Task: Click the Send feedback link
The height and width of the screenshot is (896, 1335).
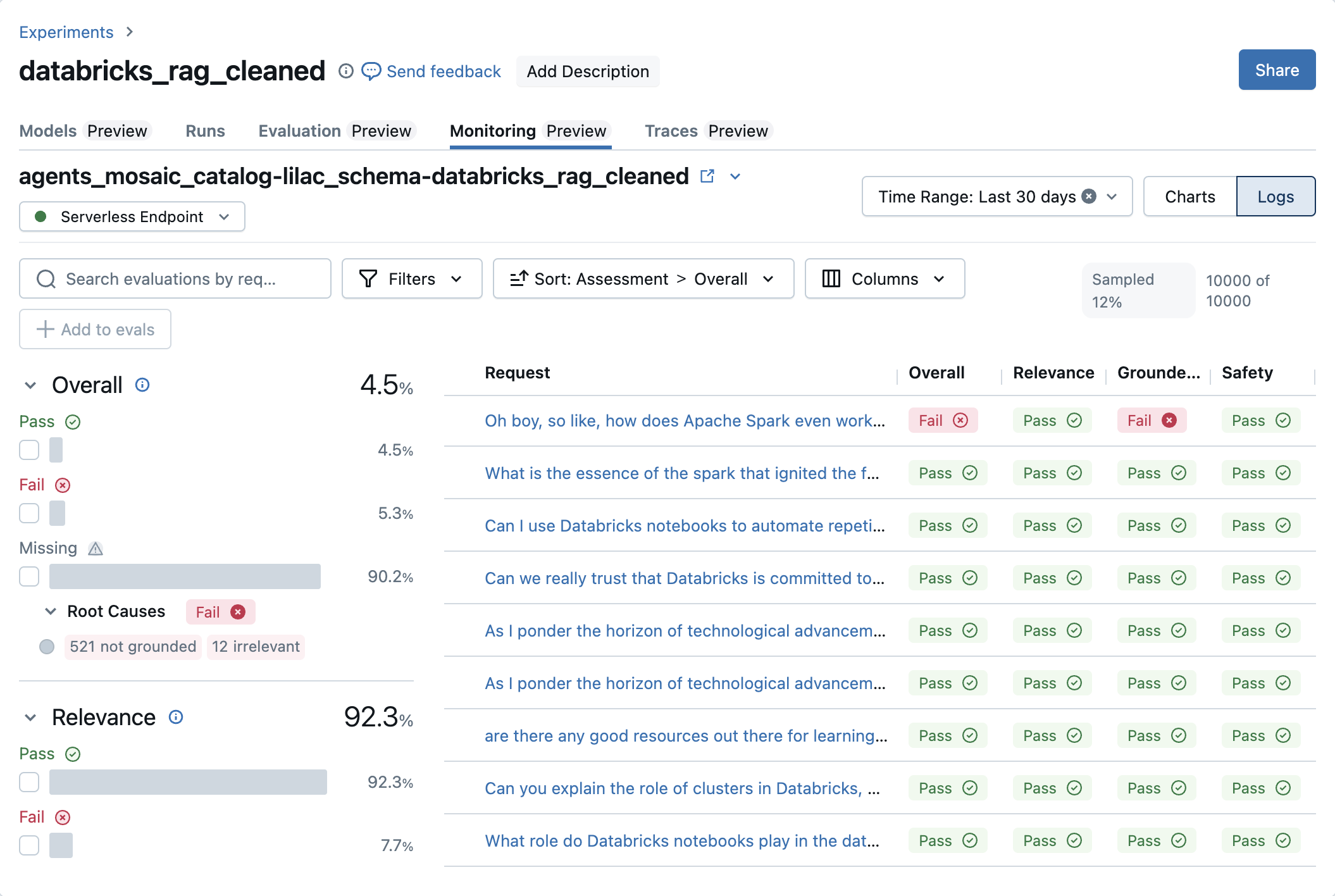Action: point(444,72)
